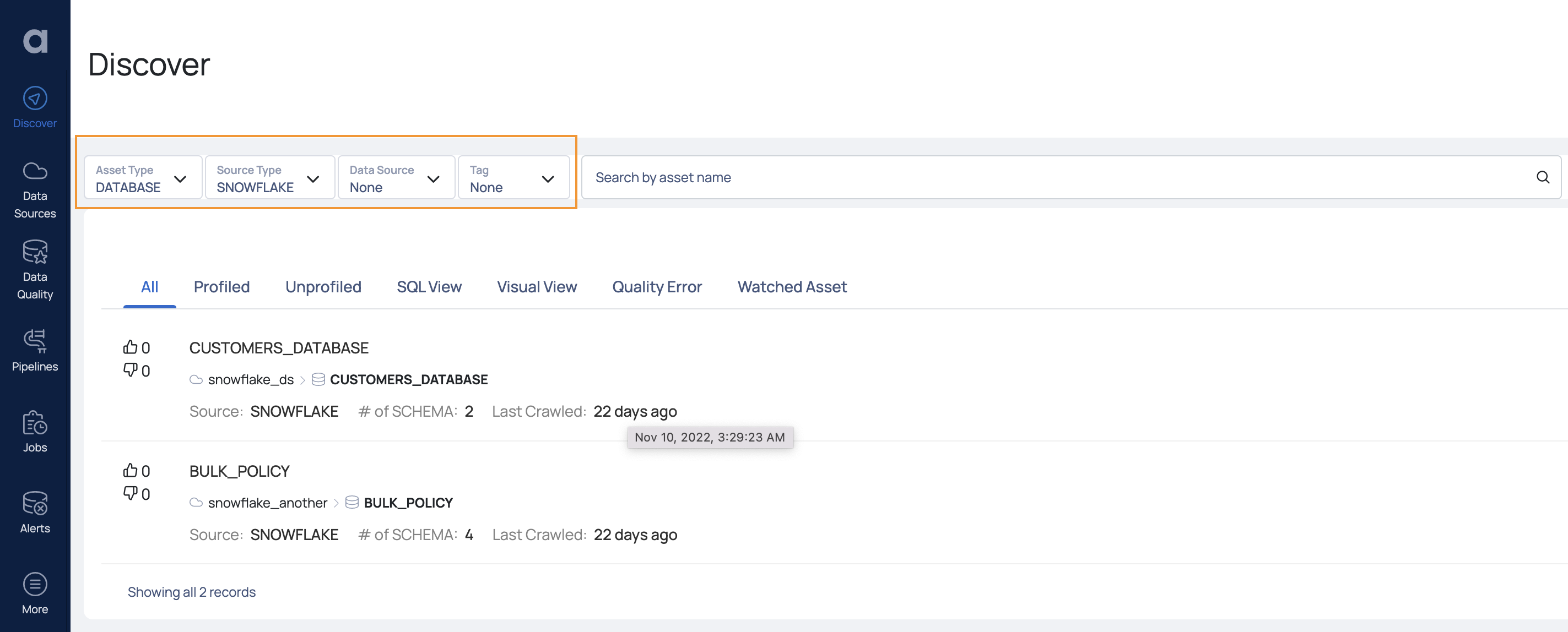The height and width of the screenshot is (632, 1568).
Task: Open the Jobs sidebar icon
Action: tap(35, 423)
